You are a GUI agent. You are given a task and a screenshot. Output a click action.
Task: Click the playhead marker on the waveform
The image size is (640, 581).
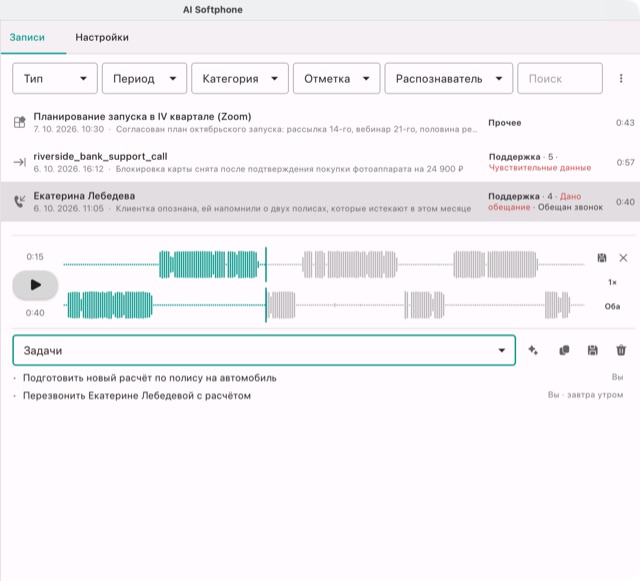[266, 285]
